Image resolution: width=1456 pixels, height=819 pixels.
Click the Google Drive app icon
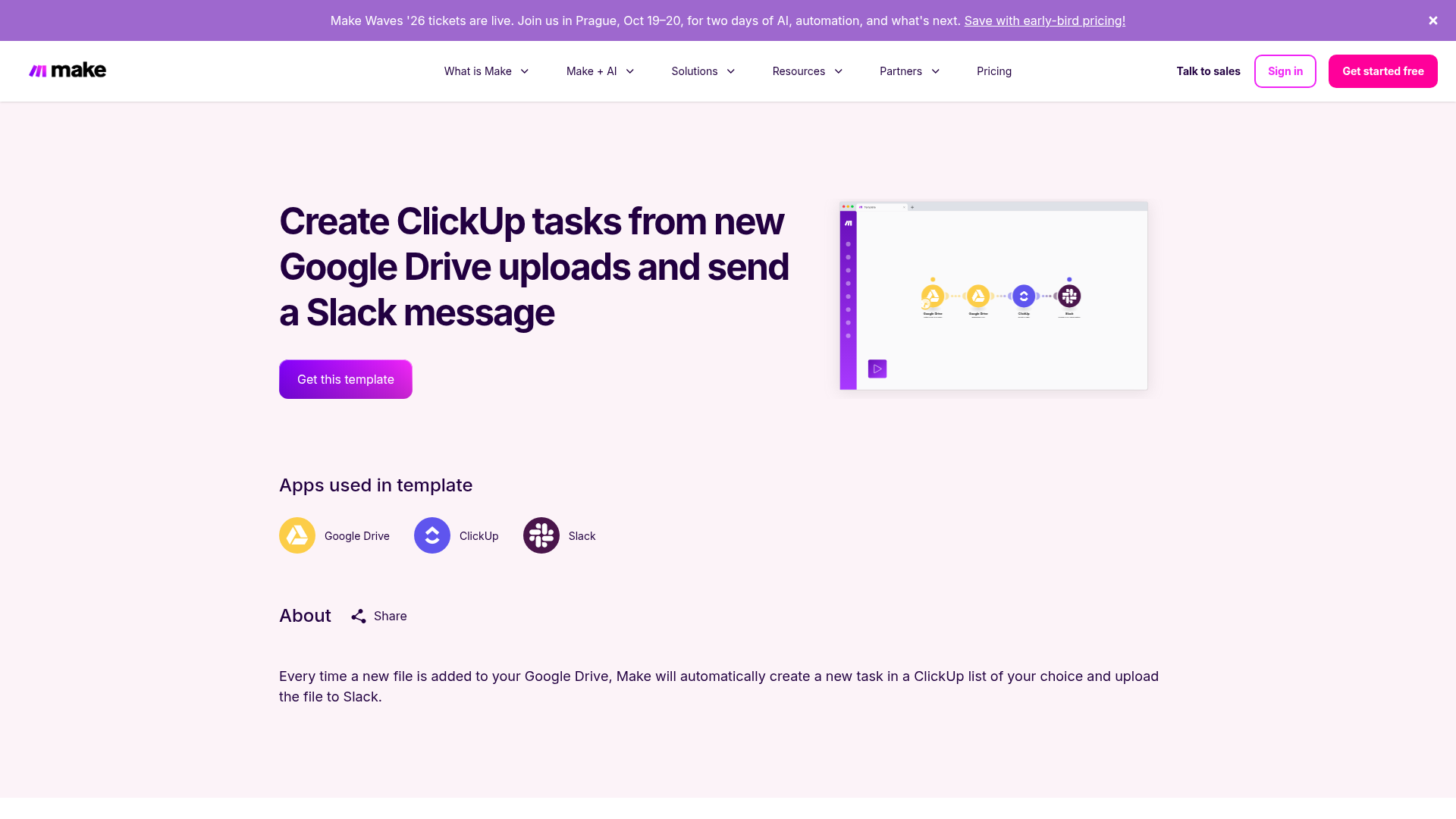(297, 535)
